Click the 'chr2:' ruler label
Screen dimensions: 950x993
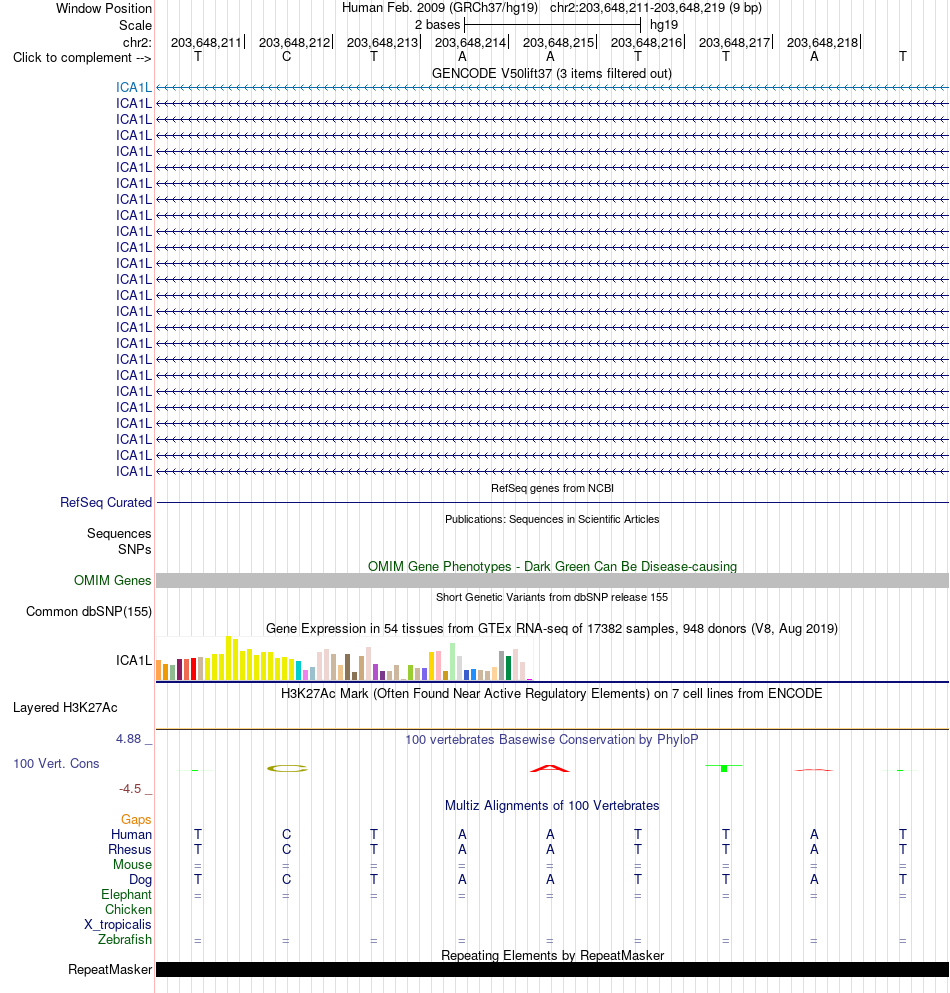[137, 42]
